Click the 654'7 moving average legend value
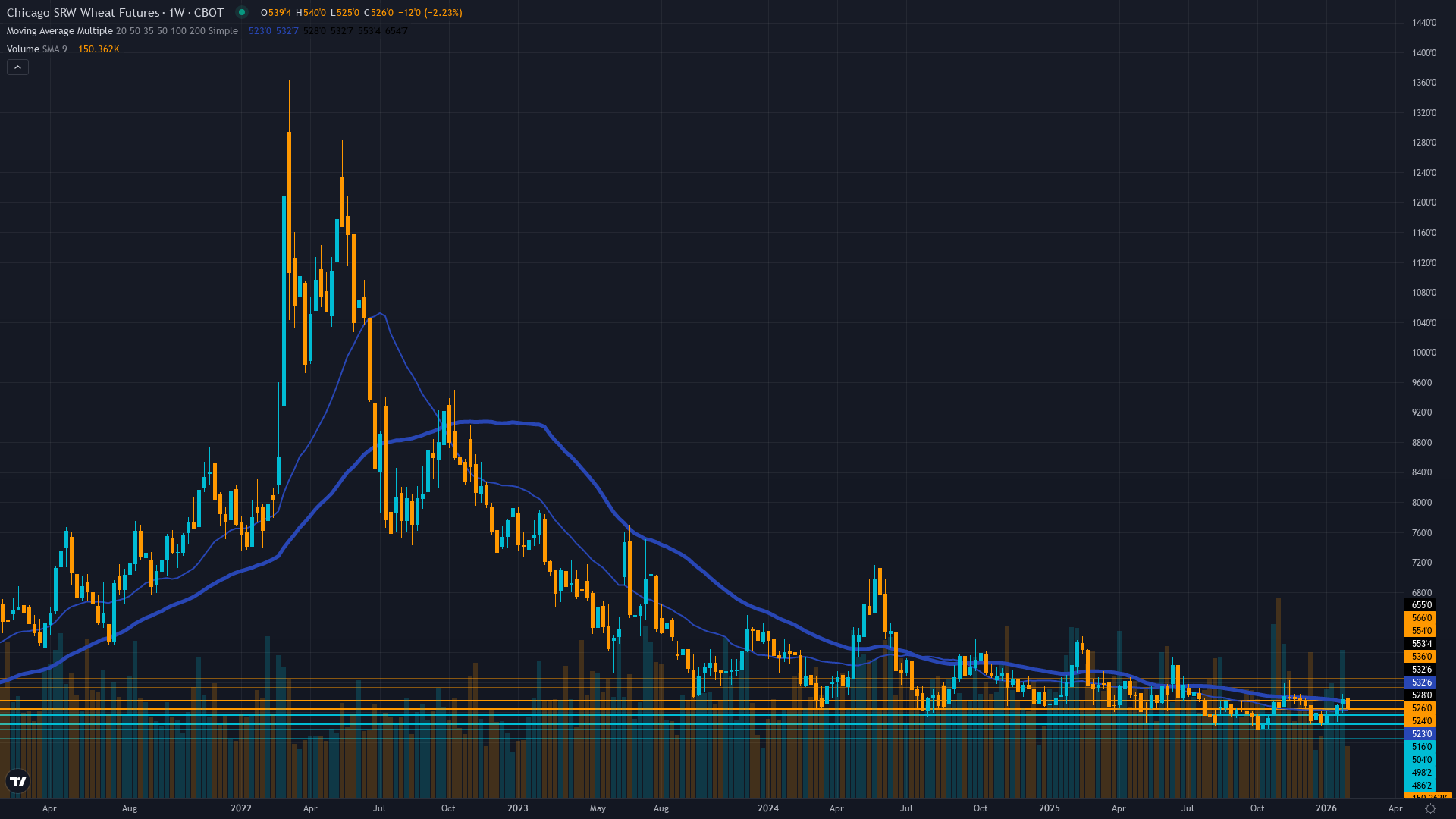The height and width of the screenshot is (819, 1456). 397,31
